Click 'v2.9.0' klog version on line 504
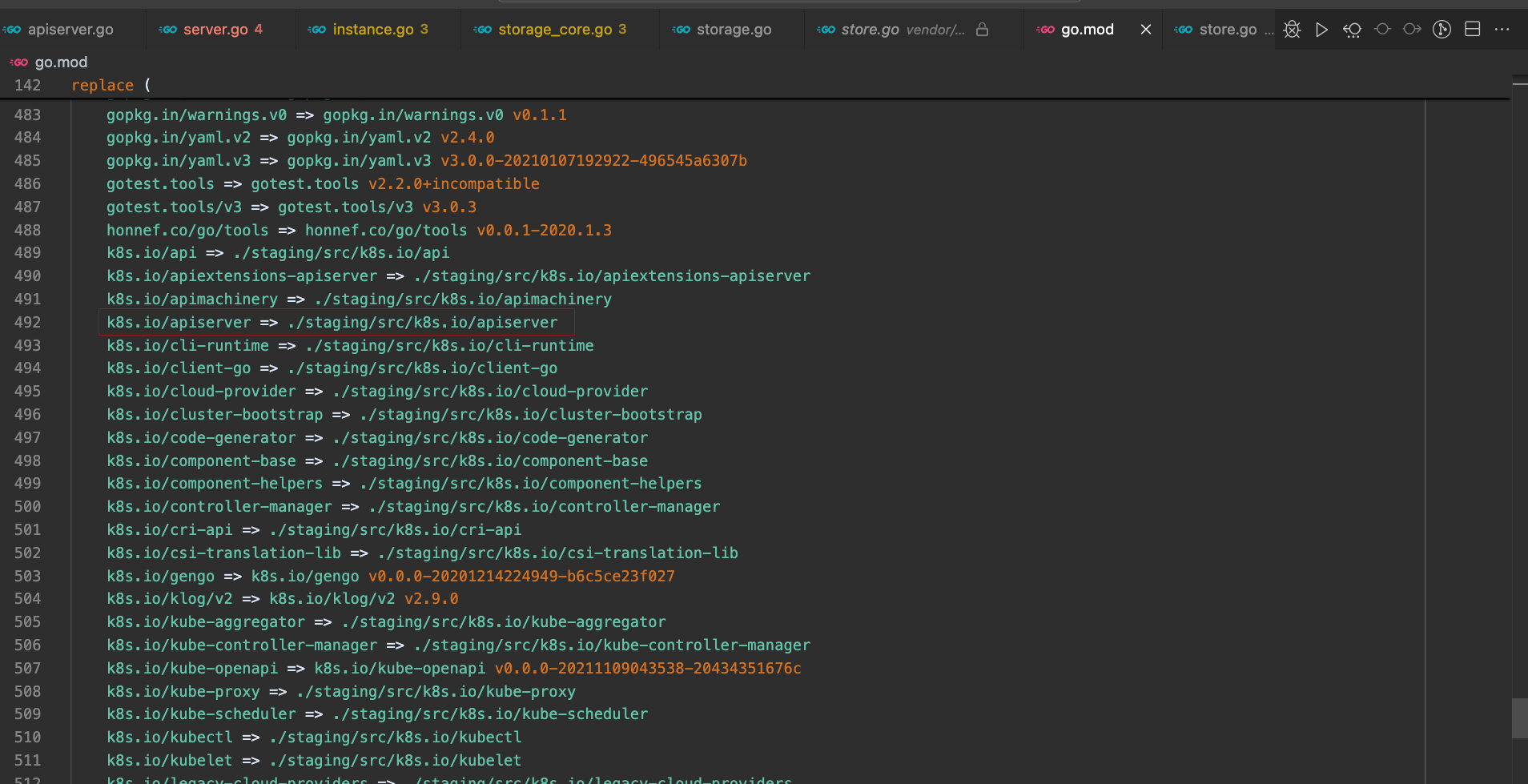This screenshot has height=784, width=1528. tap(431, 599)
